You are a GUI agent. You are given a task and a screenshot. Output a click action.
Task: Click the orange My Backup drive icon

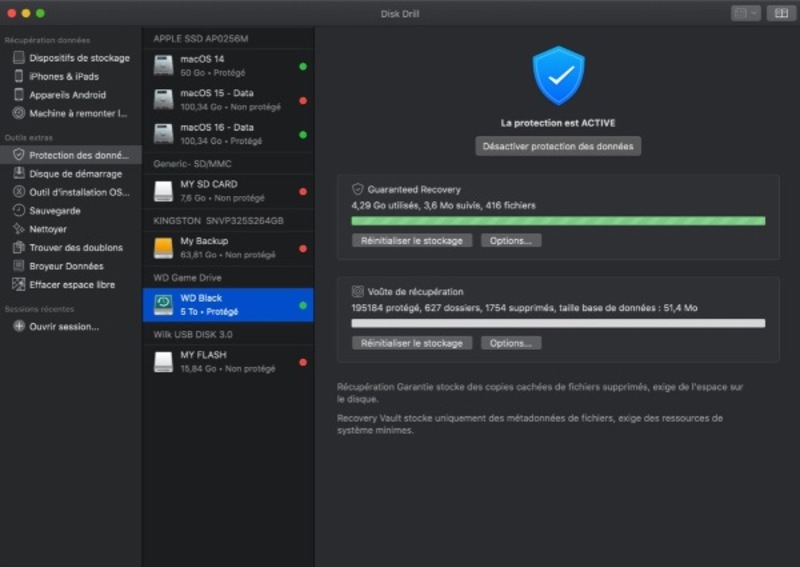[x=163, y=248]
